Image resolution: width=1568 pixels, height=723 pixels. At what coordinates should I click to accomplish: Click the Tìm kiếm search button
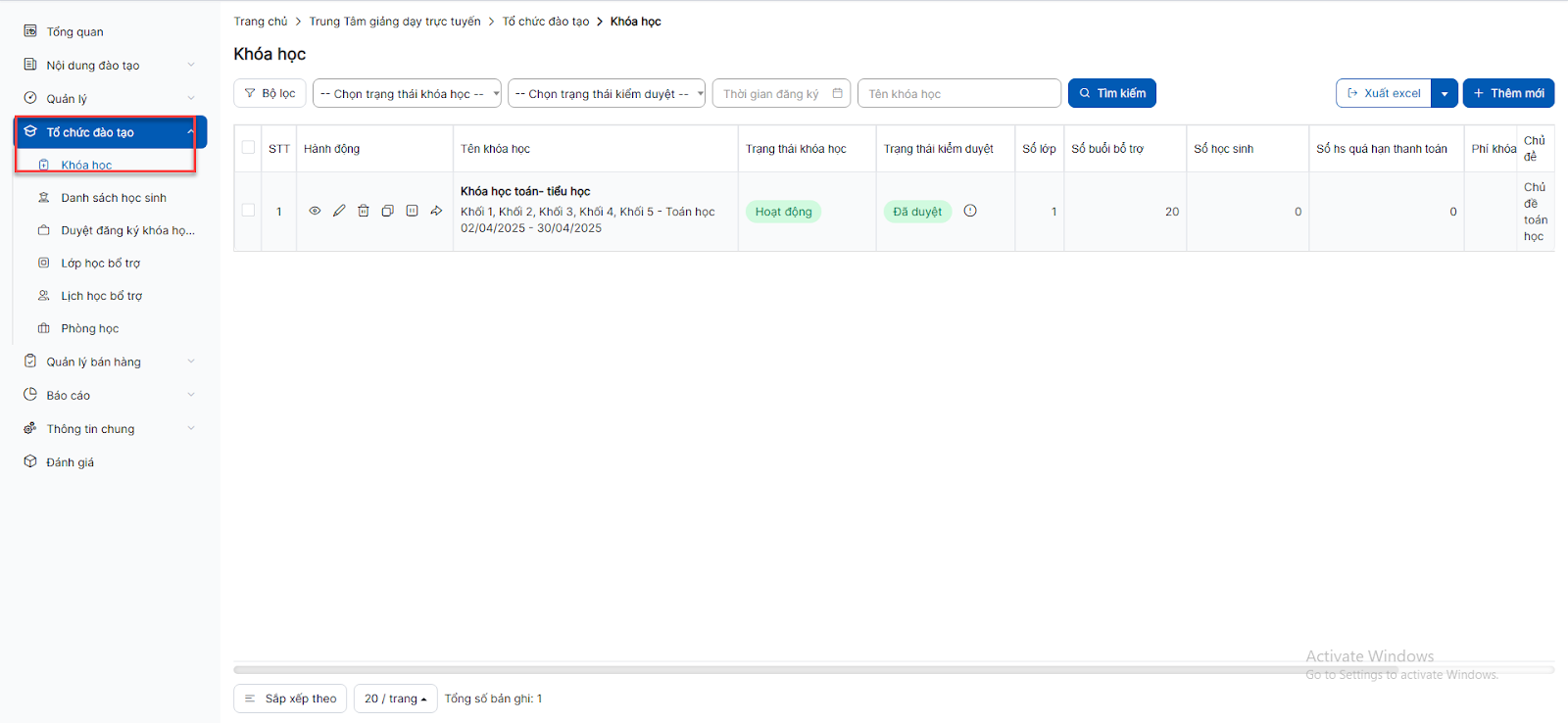[x=1112, y=93]
